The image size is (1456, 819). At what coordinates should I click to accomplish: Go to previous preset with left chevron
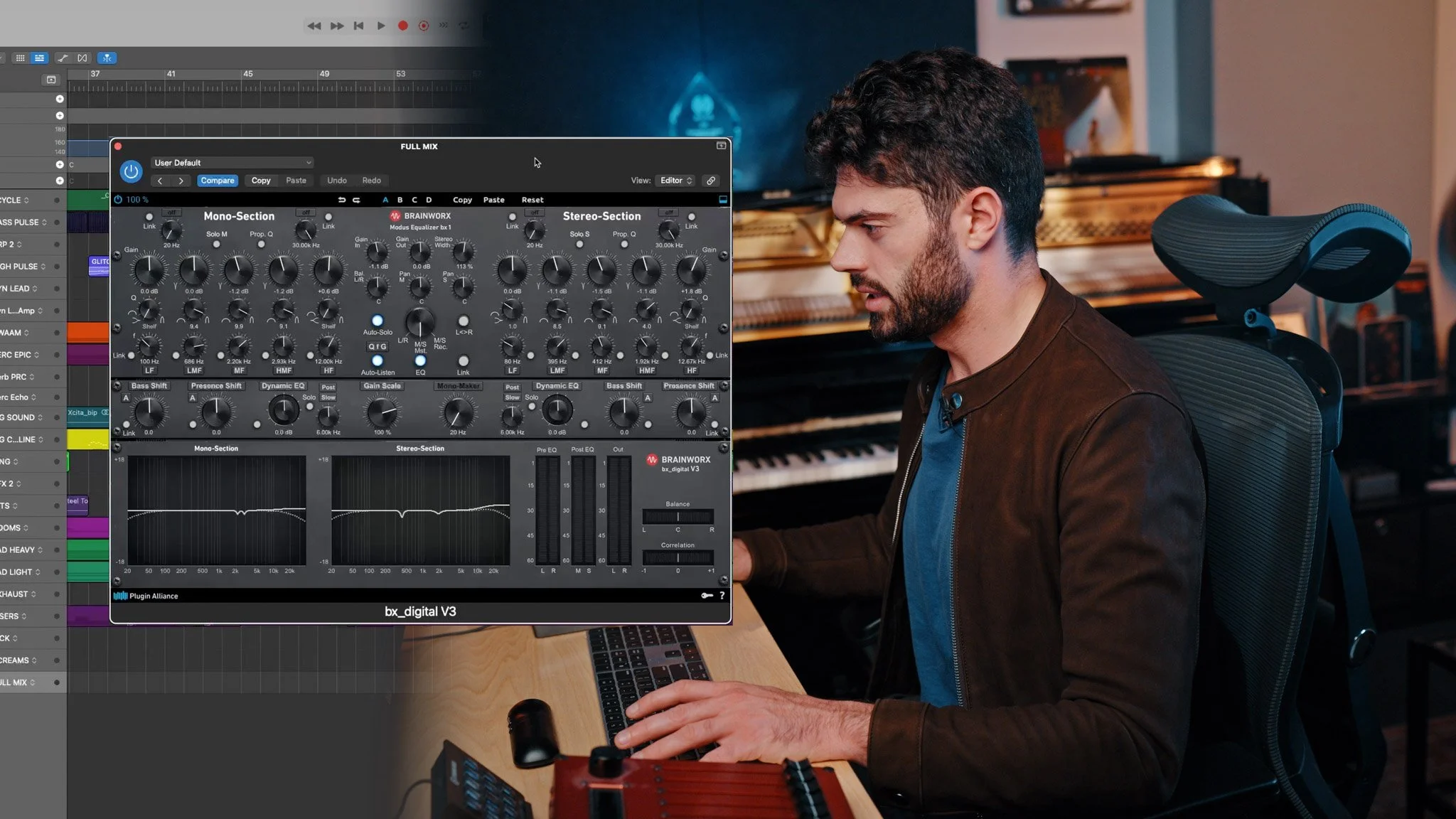coord(160,181)
